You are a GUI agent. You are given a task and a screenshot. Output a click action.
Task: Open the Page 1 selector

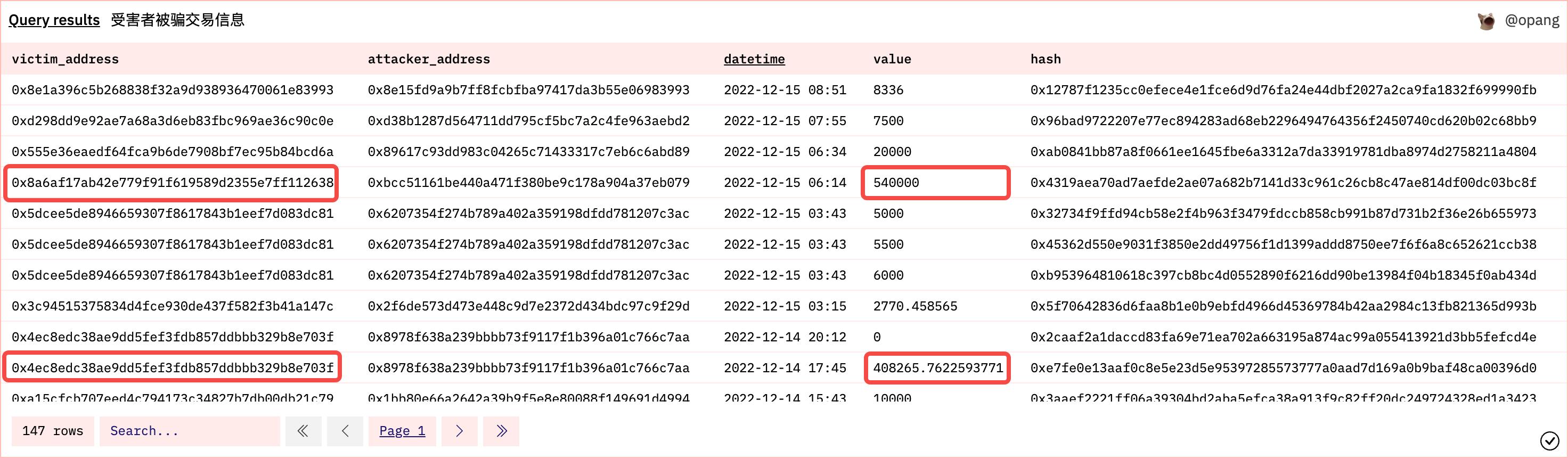coord(402,431)
